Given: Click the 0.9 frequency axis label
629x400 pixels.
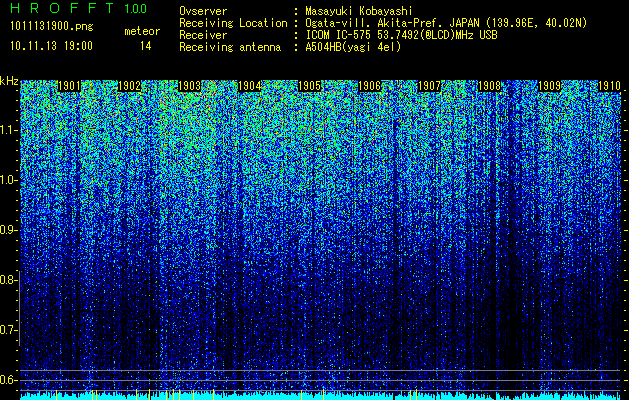Looking at the screenshot, I should (x=6, y=230).
